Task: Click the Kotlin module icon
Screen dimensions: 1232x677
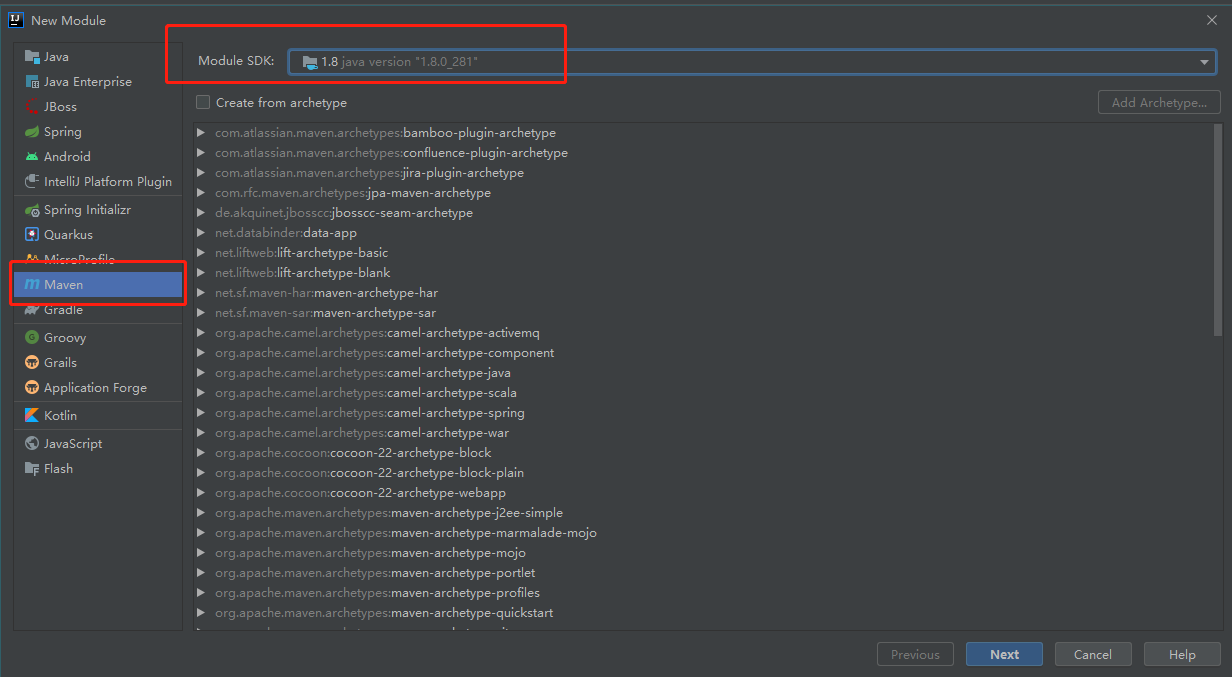Action: (x=32, y=416)
